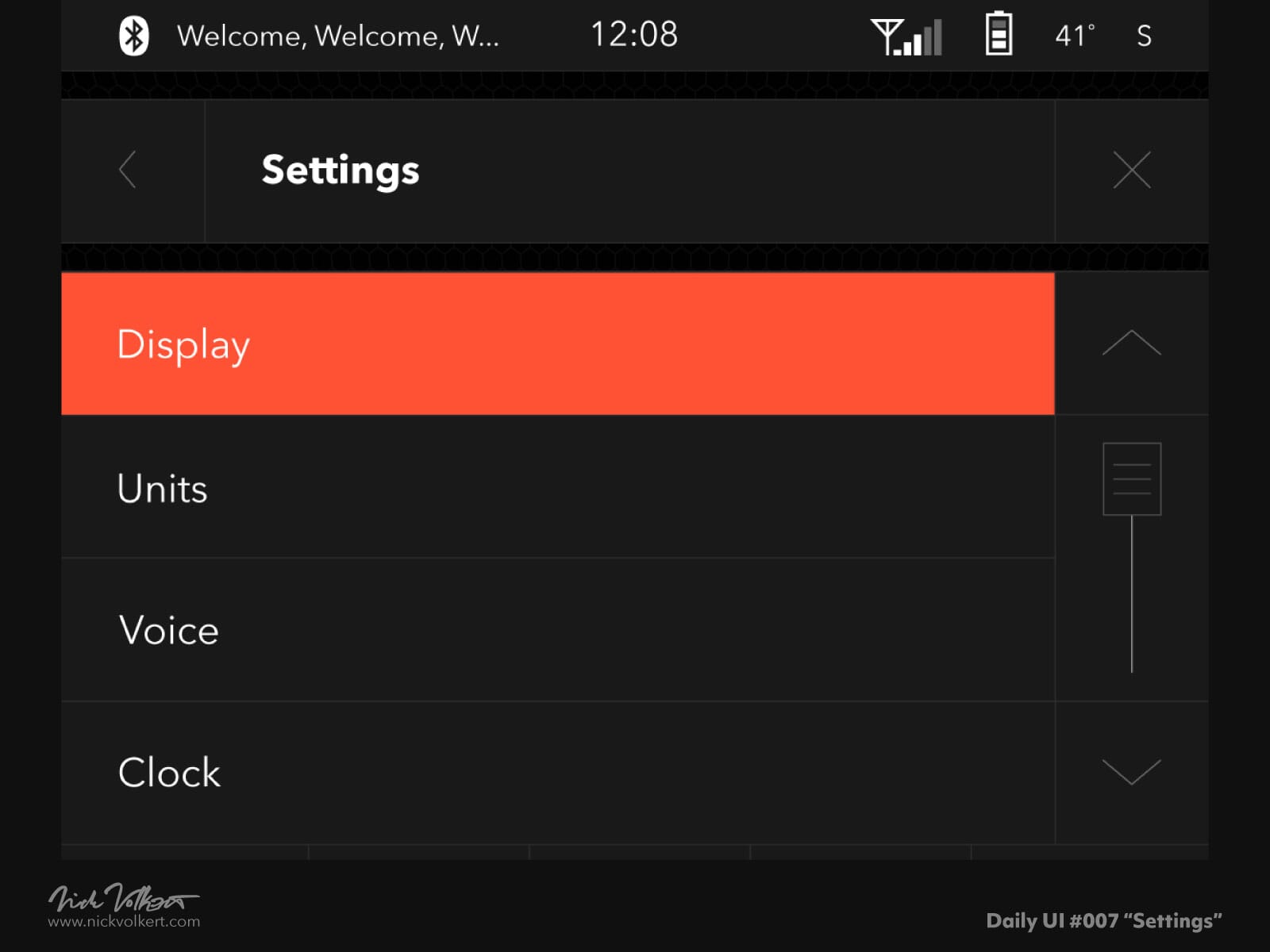Screen dimensions: 1270x952
Task: Tap the clock showing 12:08
Action: (635, 33)
